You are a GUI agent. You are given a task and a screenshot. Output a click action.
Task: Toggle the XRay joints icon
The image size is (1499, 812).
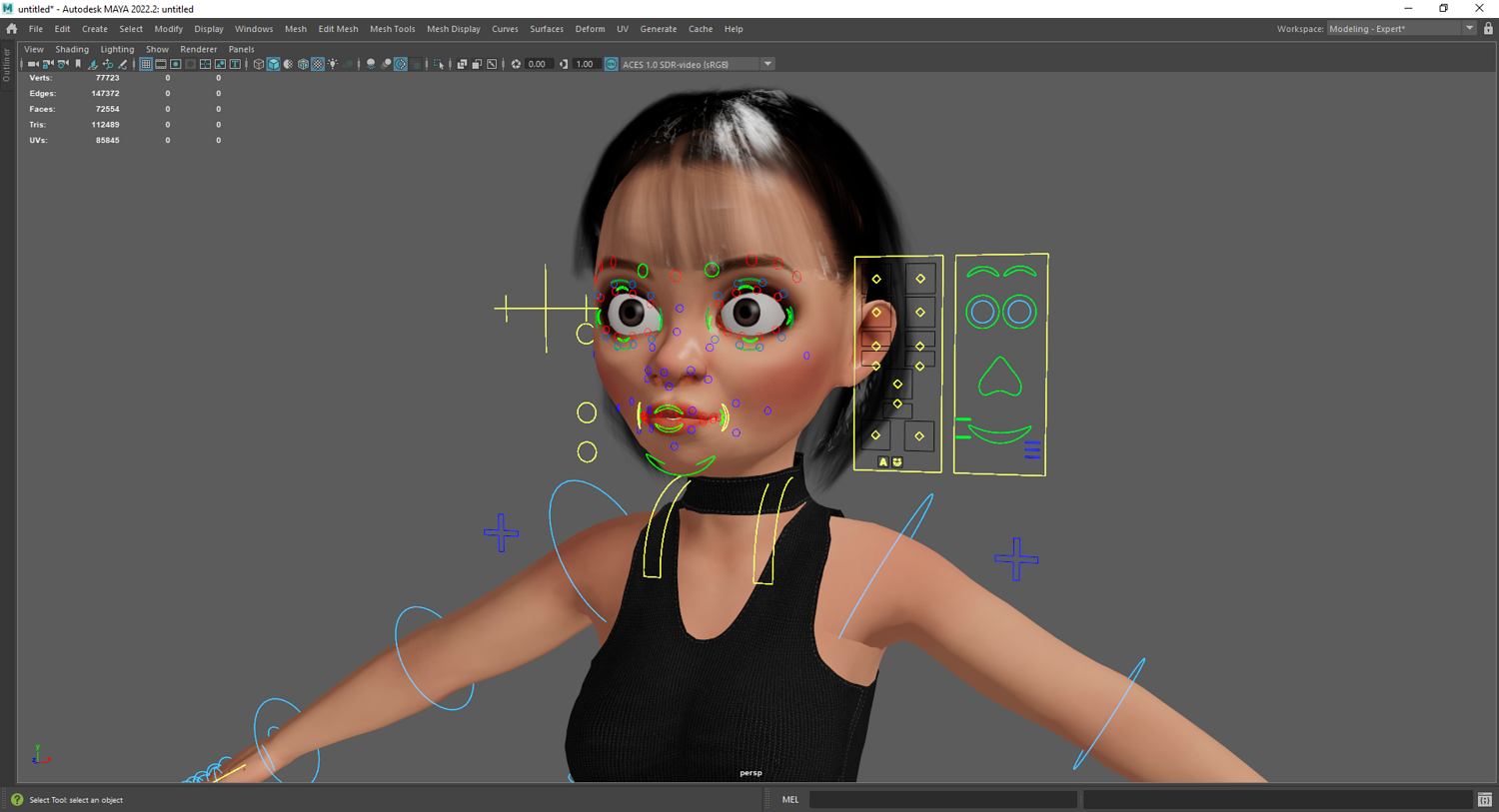tap(493, 64)
